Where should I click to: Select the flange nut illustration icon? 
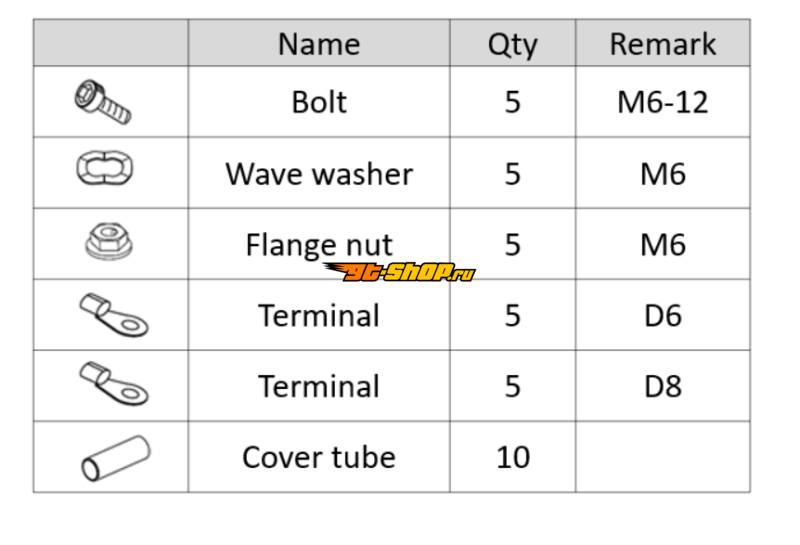[x=106, y=242]
